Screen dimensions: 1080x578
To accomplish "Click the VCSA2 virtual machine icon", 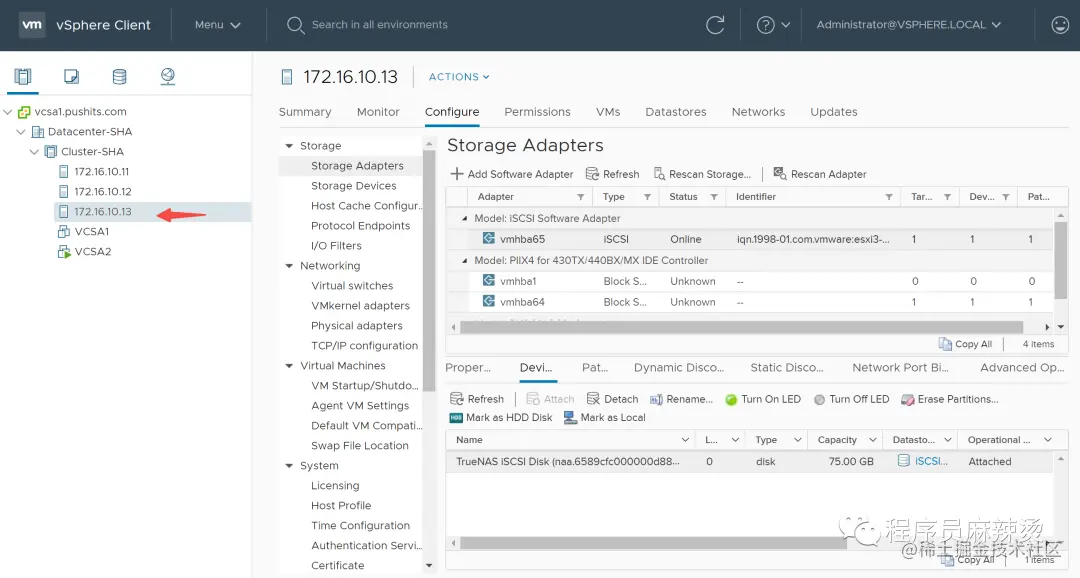I will 64,251.
